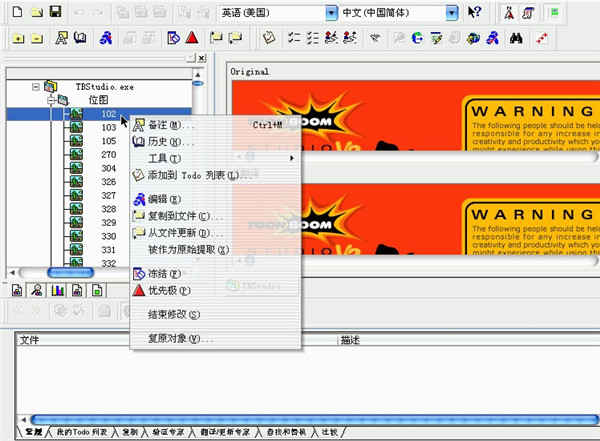Click the bottom list horizontal scrollbar
Viewport: 600px width, 441px height.
tap(314, 420)
